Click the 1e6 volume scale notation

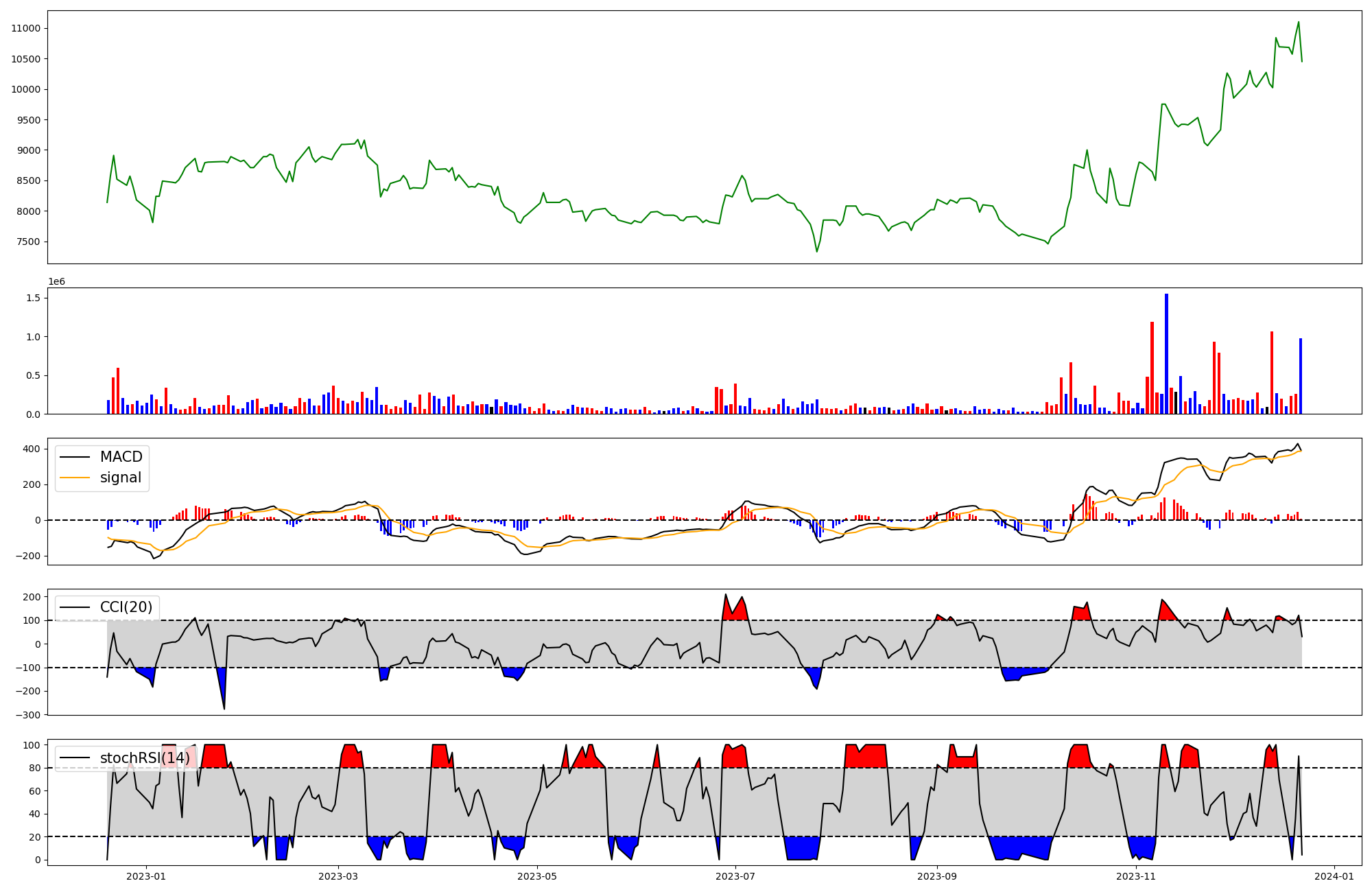(x=56, y=281)
